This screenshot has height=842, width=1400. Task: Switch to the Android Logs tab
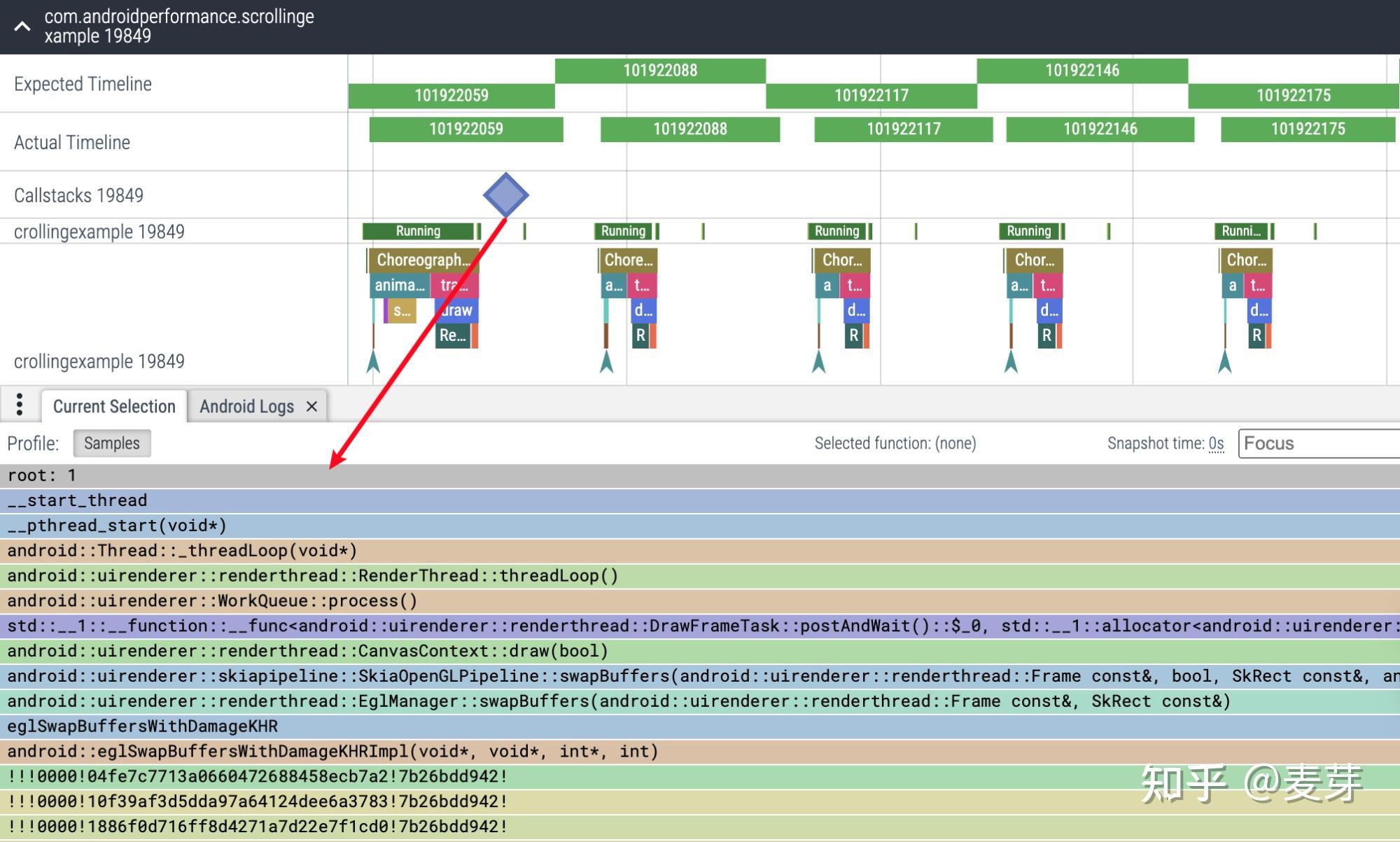pyautogui.click(x=246, y=407)
